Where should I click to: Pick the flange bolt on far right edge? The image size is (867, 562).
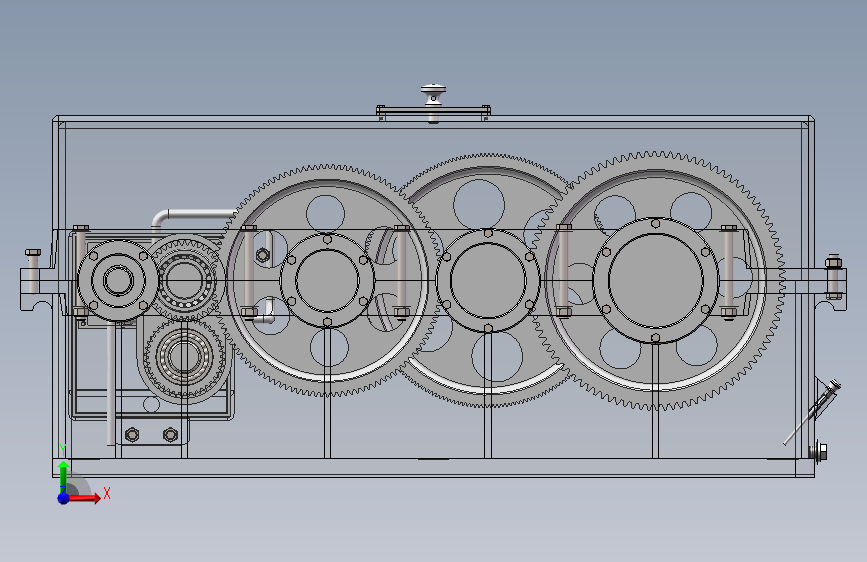pyautogui.click(x=834, y=277)
